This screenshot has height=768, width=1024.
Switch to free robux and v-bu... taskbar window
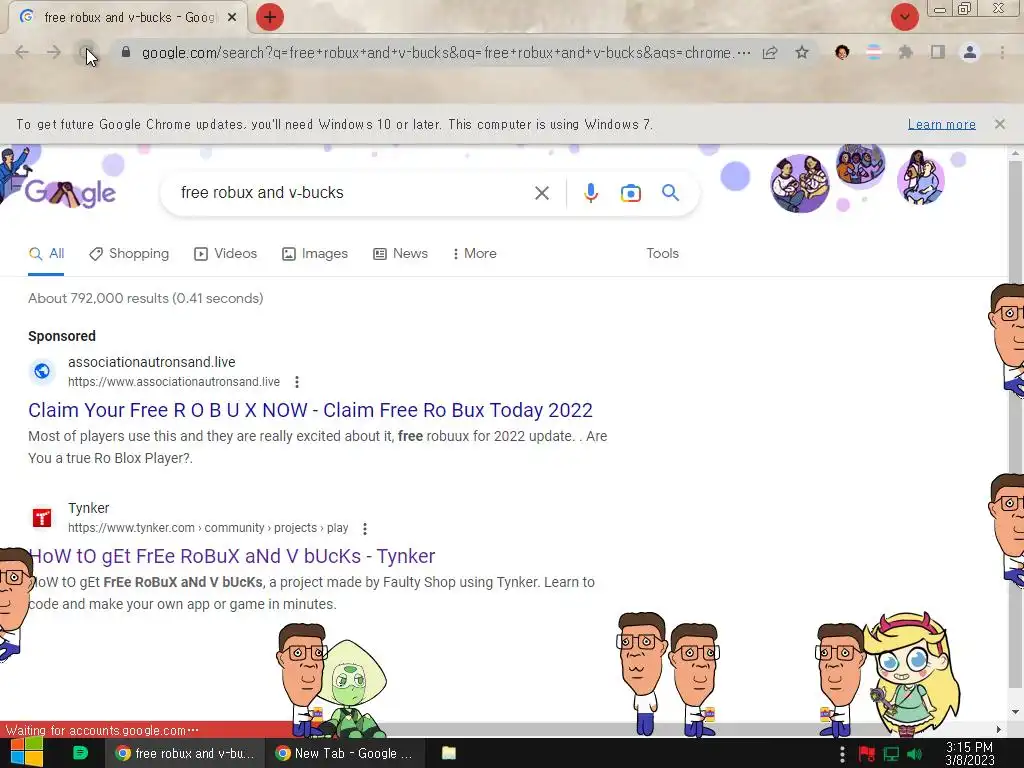[185, 753]
